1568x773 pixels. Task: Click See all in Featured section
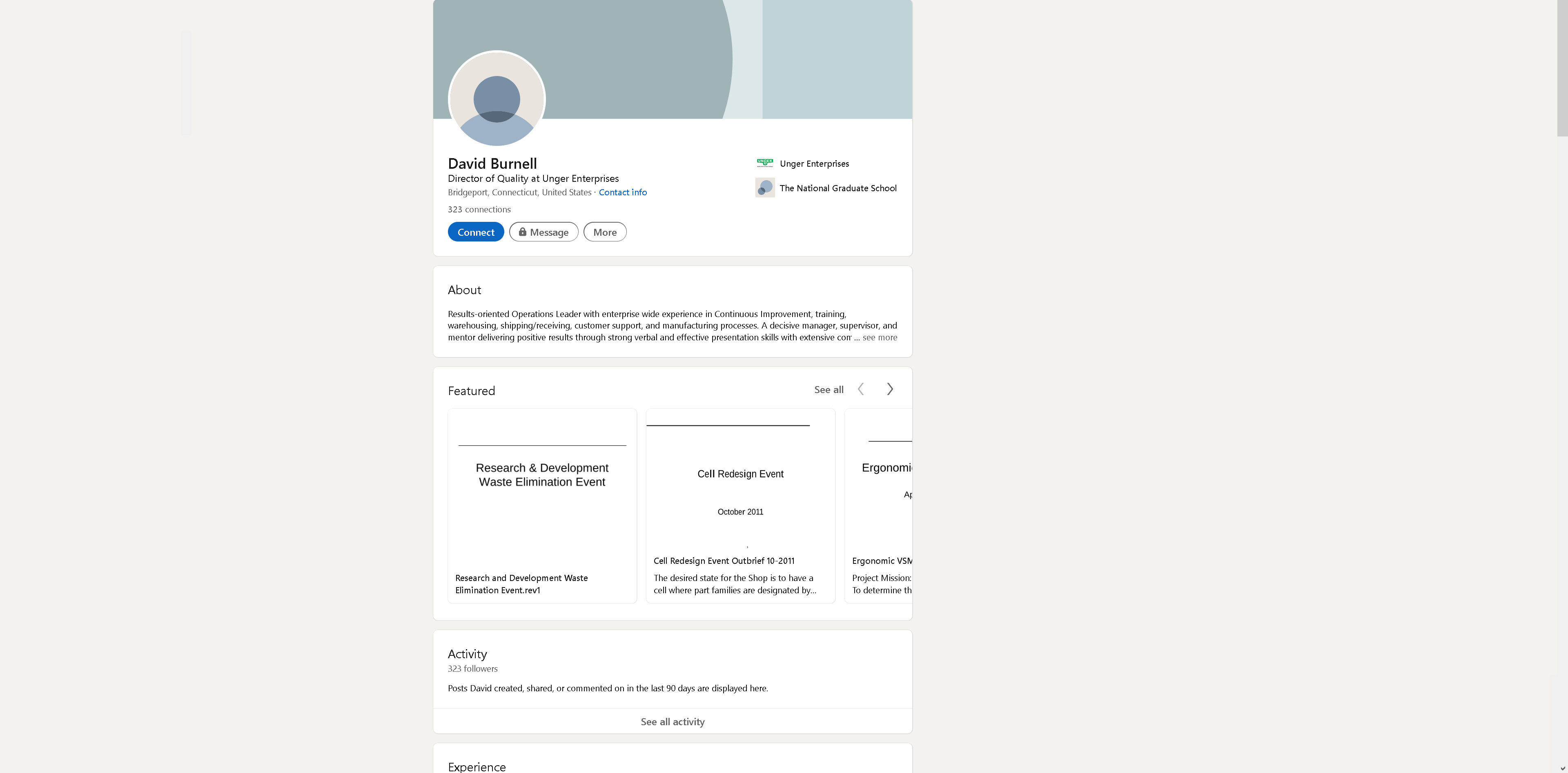coord(829,390)
